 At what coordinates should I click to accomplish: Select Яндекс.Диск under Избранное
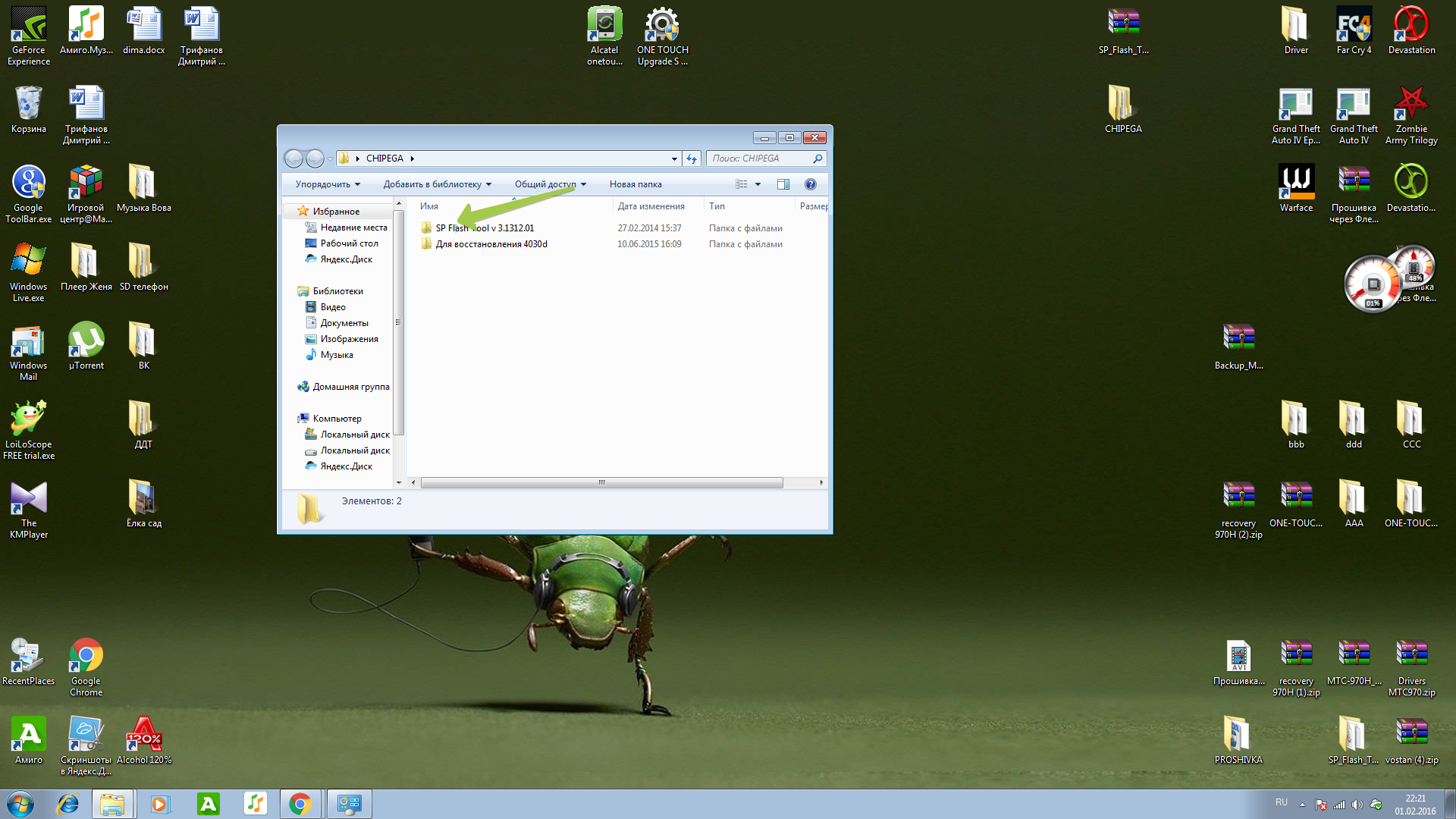346,259
